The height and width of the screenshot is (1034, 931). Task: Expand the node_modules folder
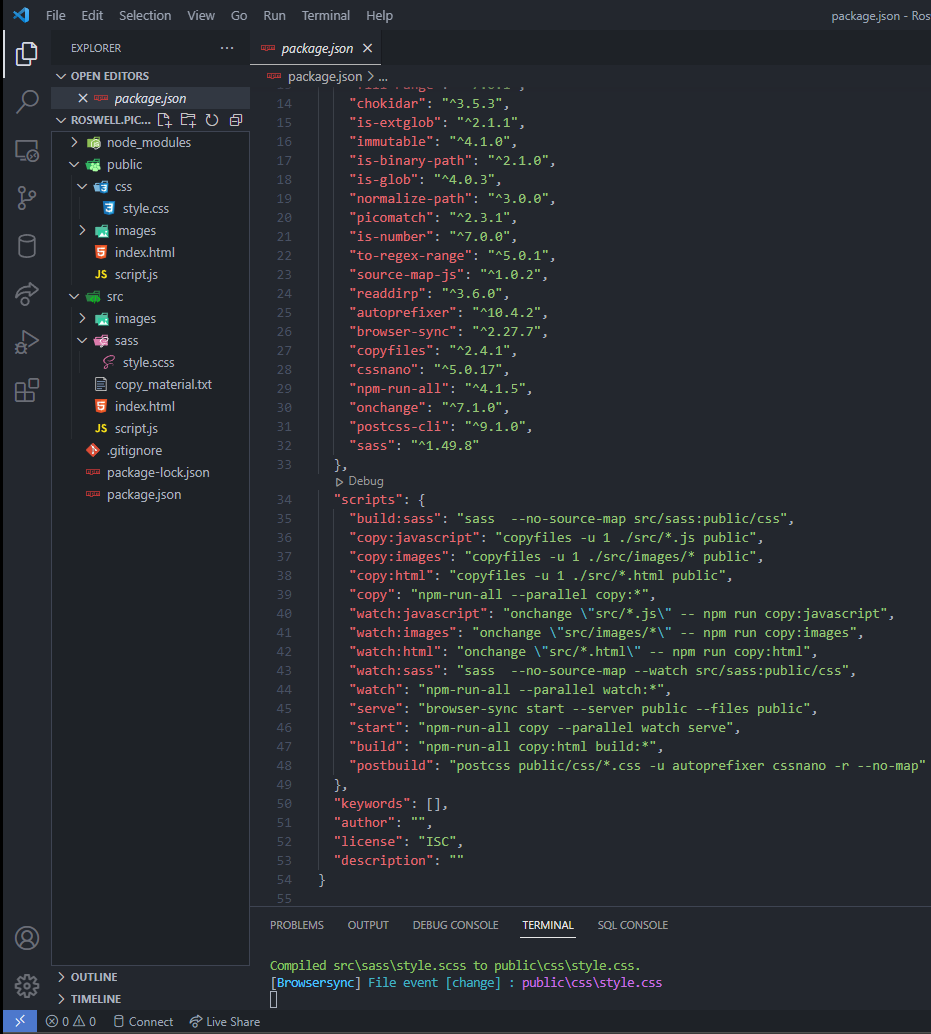[x=148, y=142]
